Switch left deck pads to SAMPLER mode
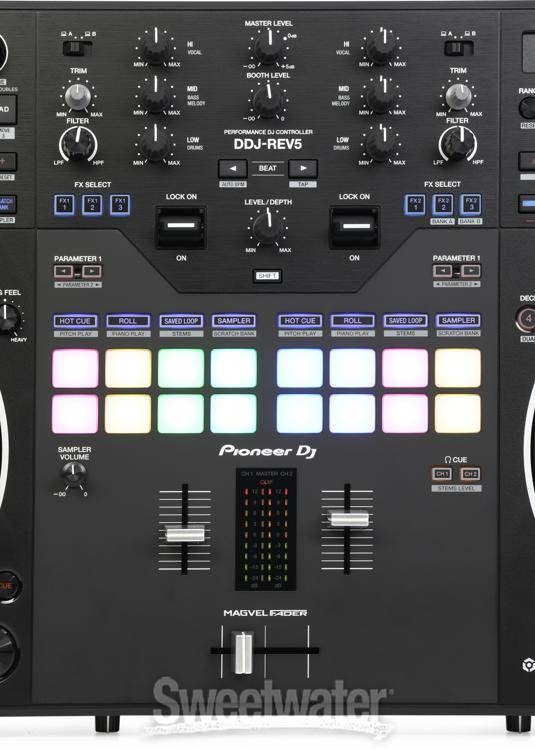The height and width of the screenshot is (750, 535). tap(234, 321)
